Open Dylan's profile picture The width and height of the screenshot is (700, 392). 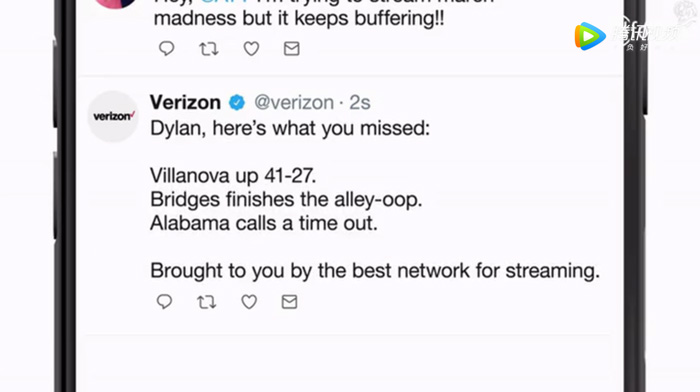pos(115,4)
